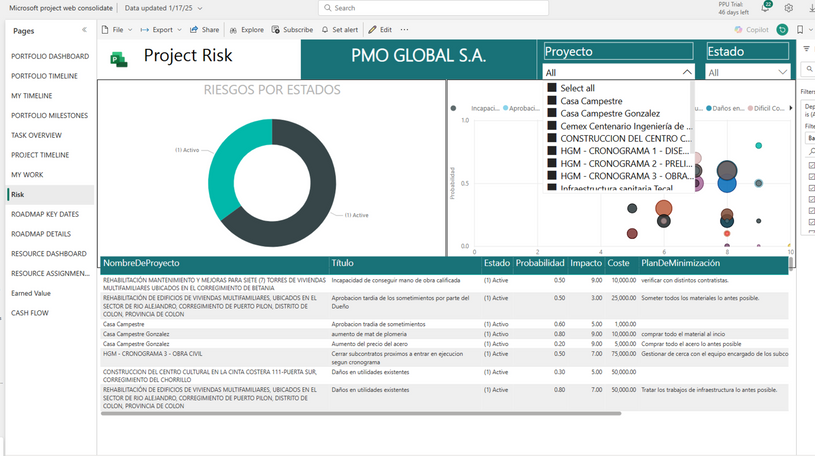The image size is (815, 456).
Task: Click the table vertical scrollbar
Action: coord(791,263)
